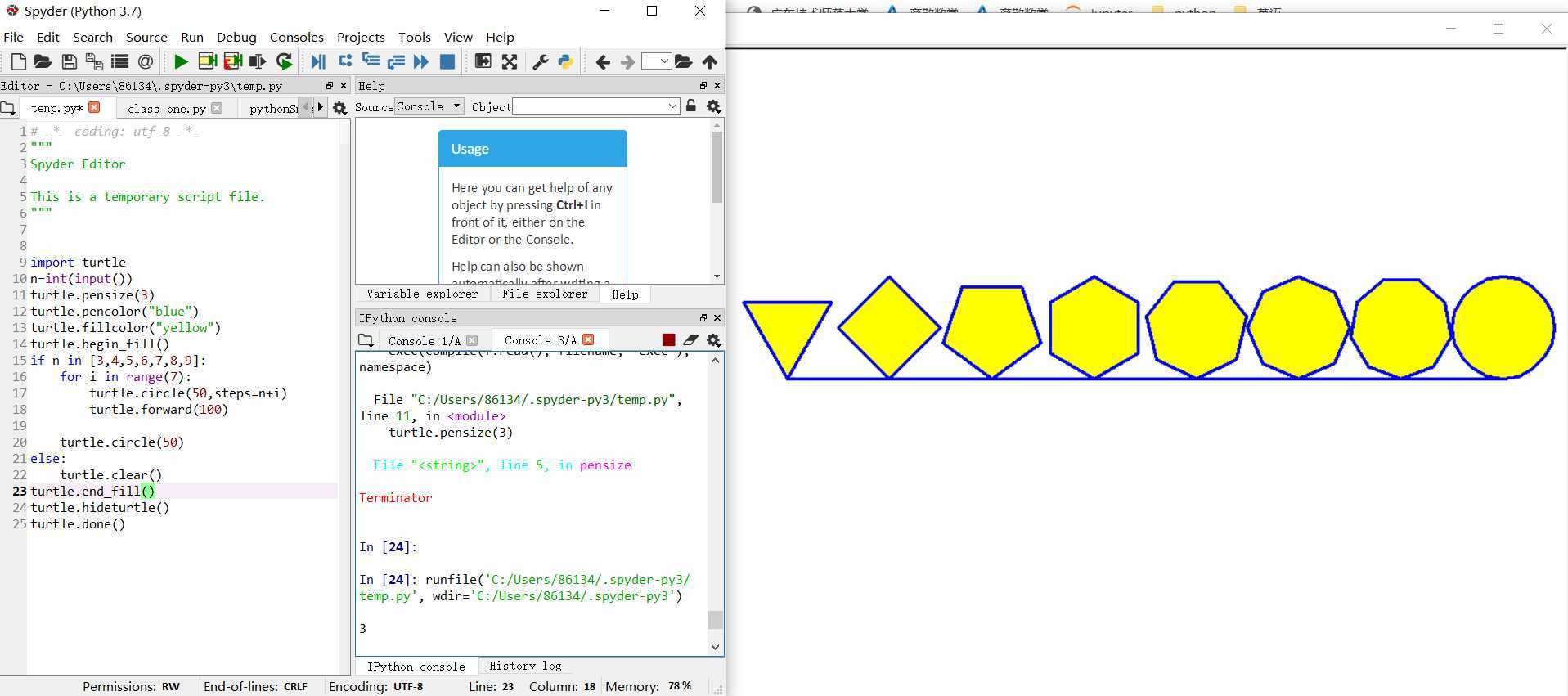
Task: Run file with green play button
Action: (x=181, y=61)
